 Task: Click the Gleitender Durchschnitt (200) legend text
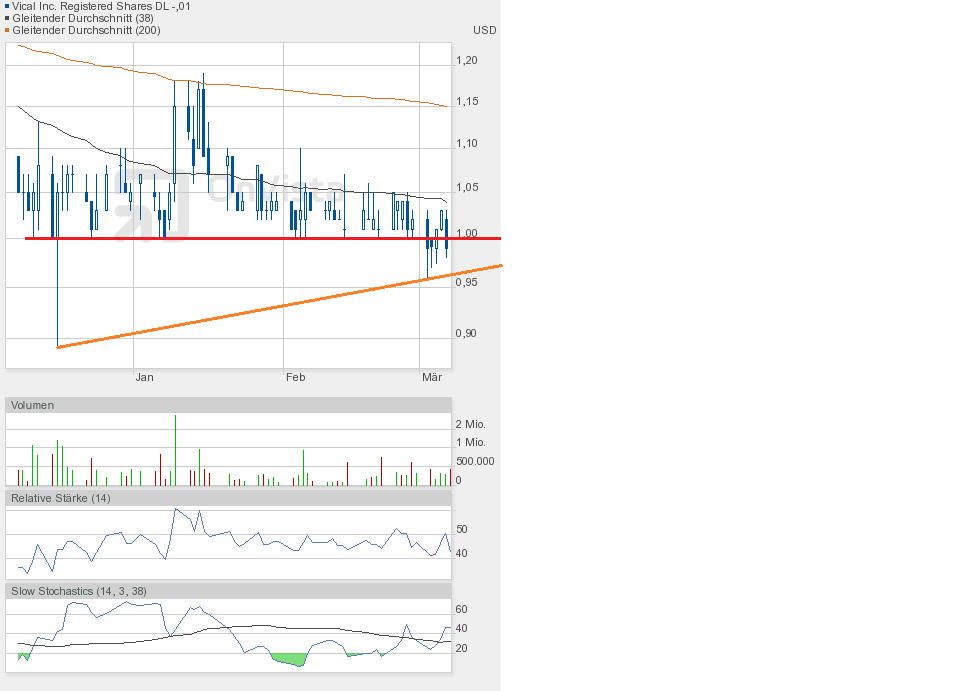click(x=88, y=30)
